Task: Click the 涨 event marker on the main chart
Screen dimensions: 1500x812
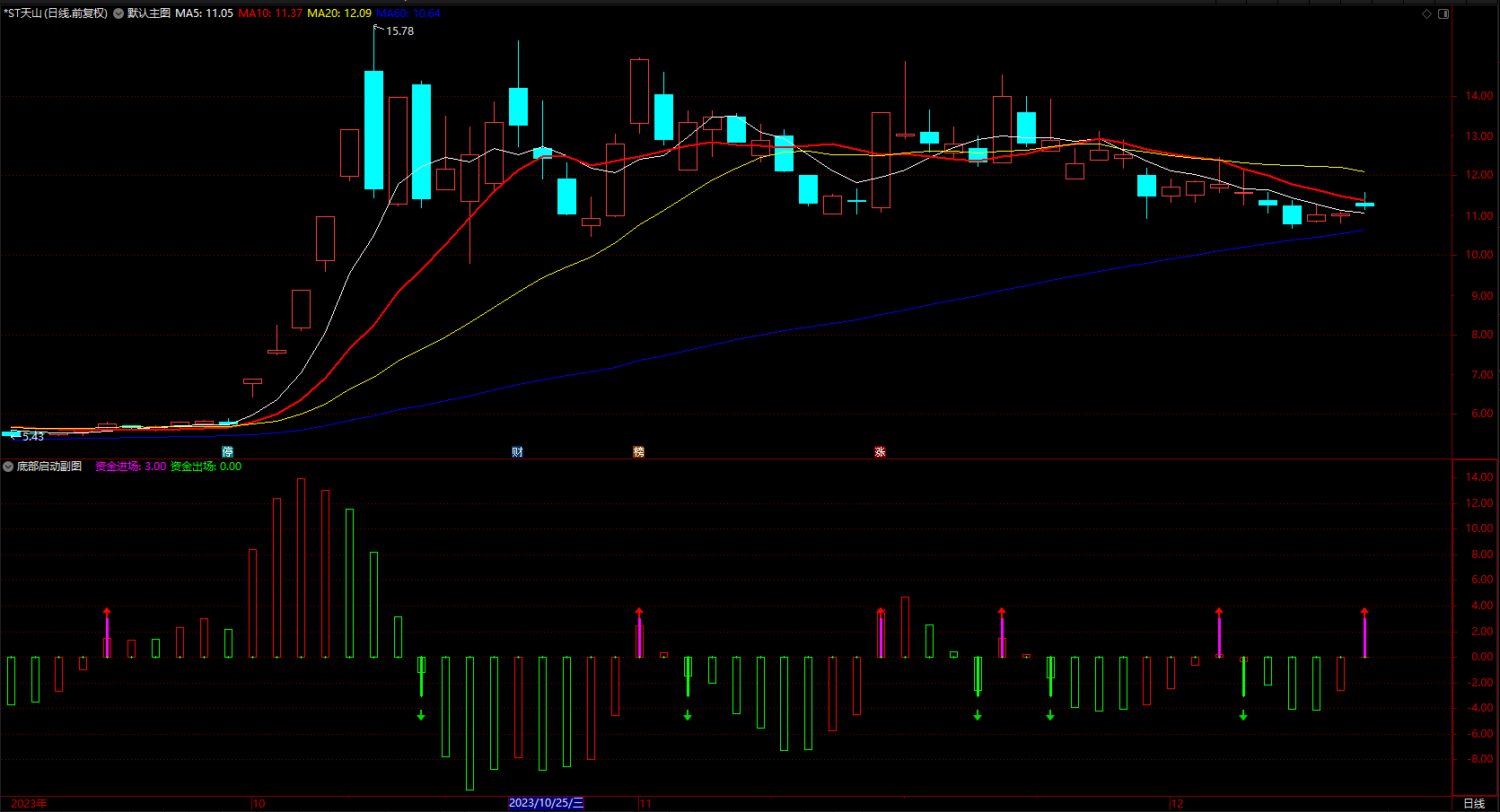Action: (x=880, y=452)
